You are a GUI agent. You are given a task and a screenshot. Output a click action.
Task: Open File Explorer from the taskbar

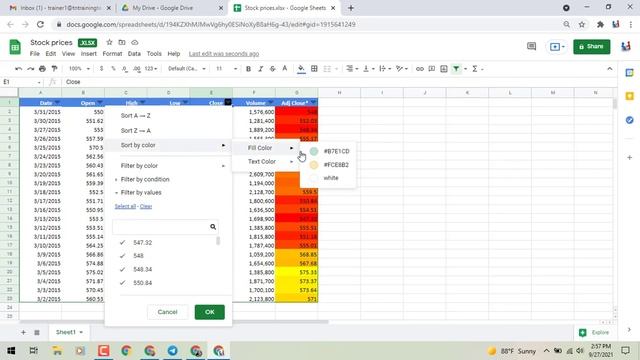click(57, 351)
